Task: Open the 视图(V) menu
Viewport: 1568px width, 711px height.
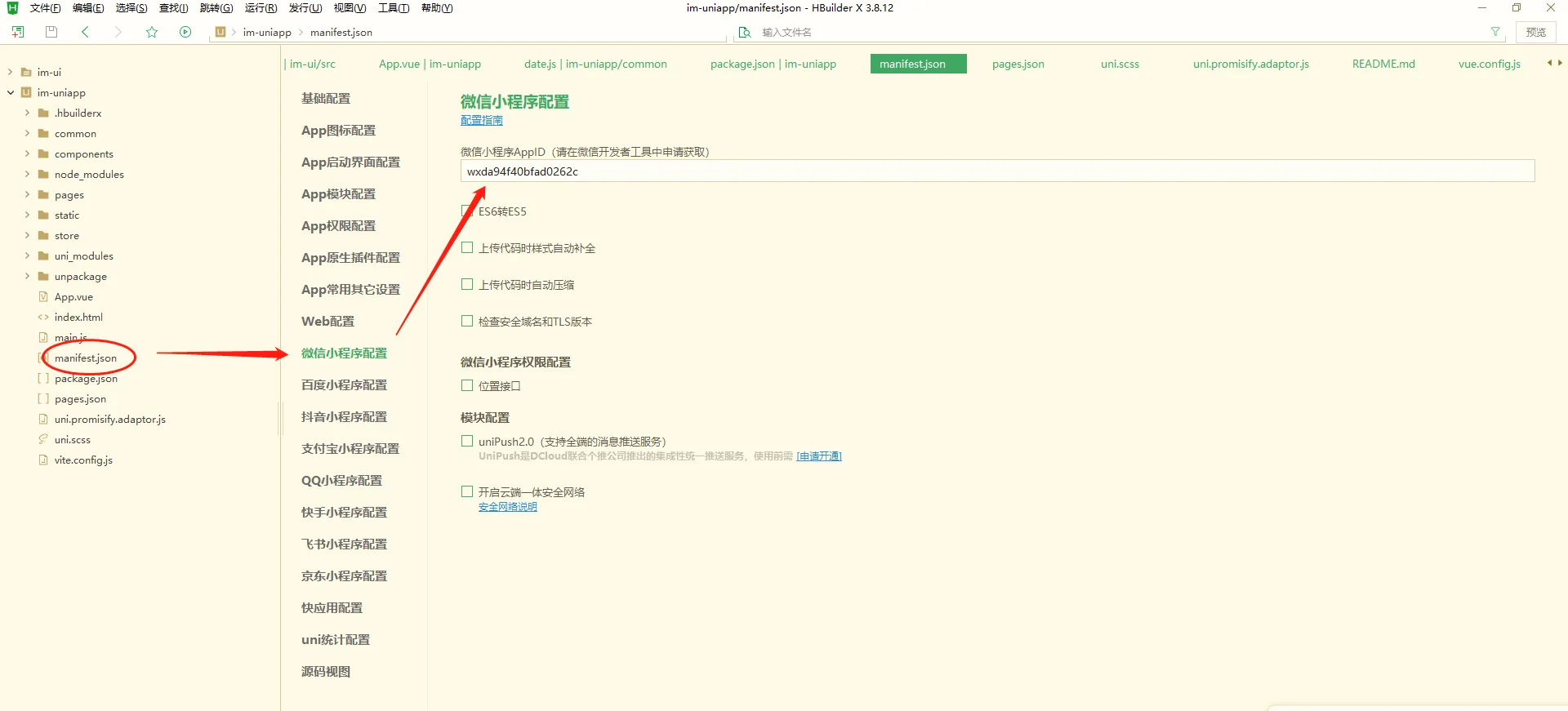Action: pos(350,8)
